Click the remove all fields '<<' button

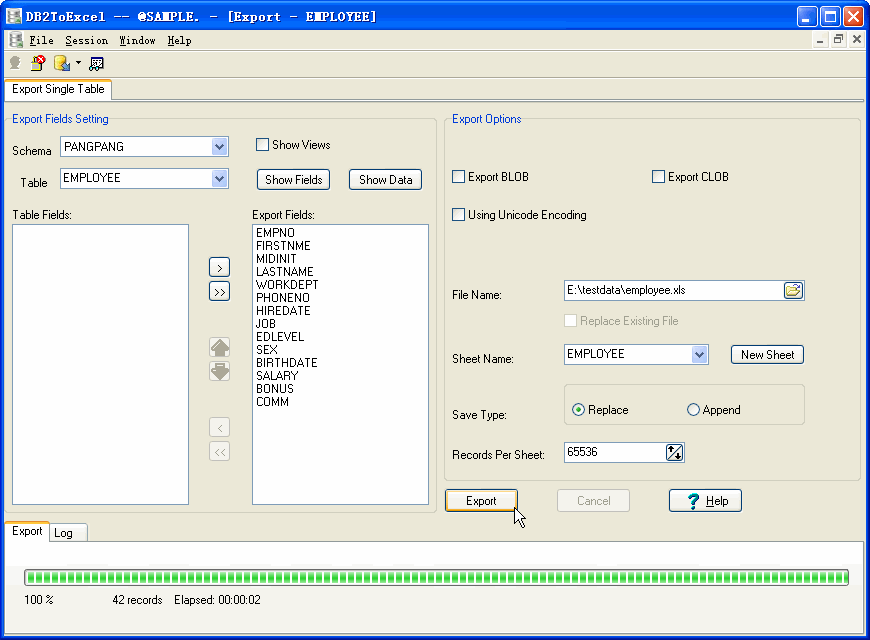coord(220,452)
